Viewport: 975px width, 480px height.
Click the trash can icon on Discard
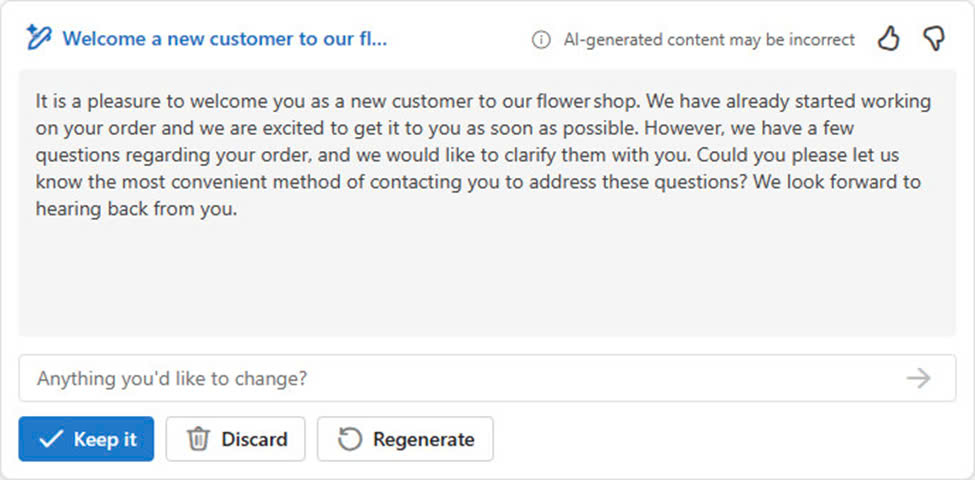198,439
